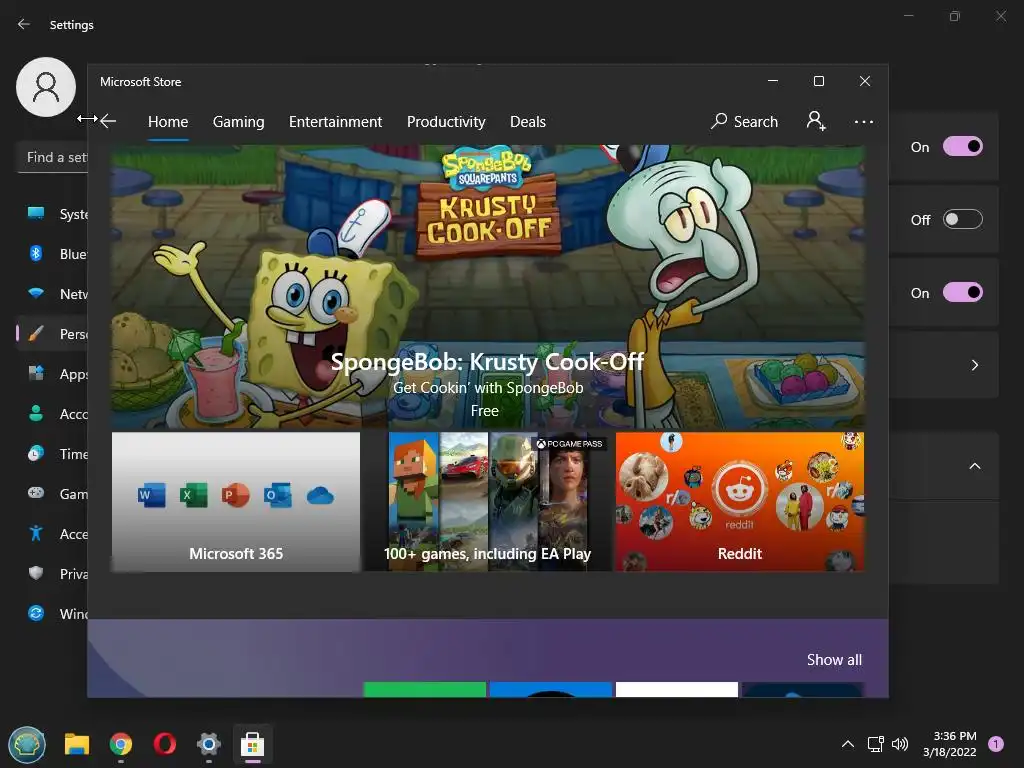Screen dimensions: 1024x768
Task: Click the Microsoft Store taskbar icon
Action: tap(253, 744)
